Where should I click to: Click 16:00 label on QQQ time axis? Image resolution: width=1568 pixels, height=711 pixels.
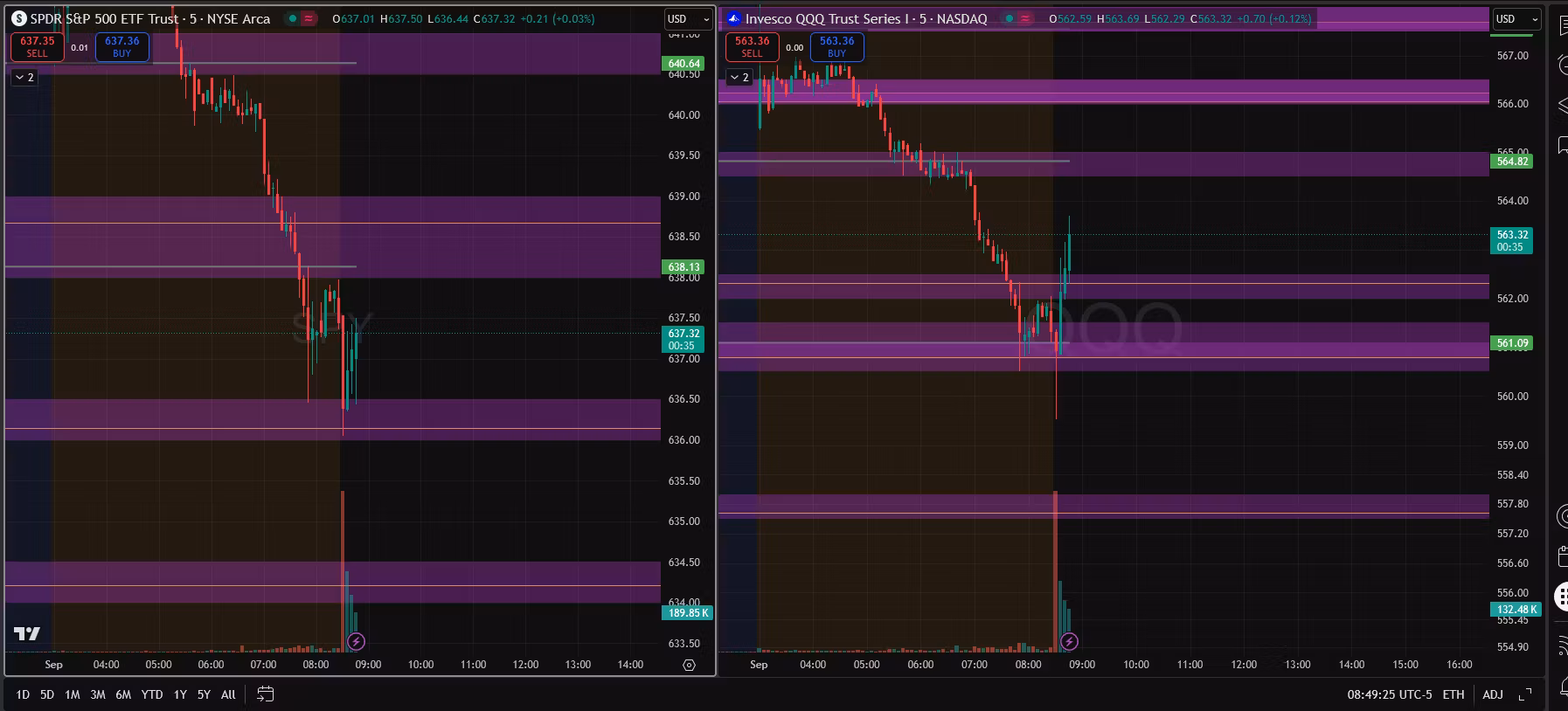click(x=1459, y=665)
